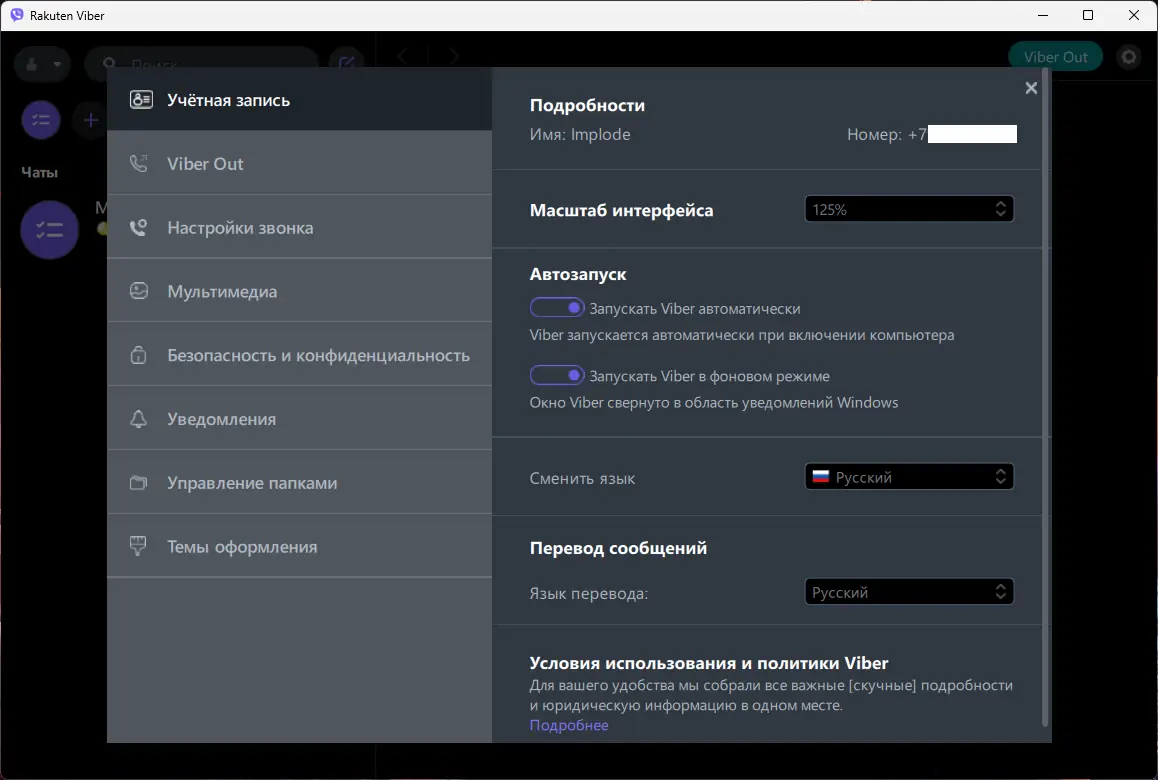The height and width of the screenshot is (780, 1158).
Task: Close the settings dialog with the X
Action: point(1031,88)
